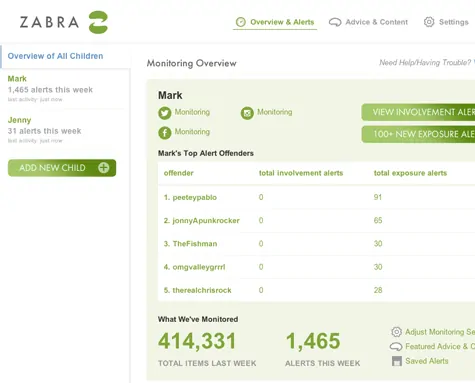Image resolution: width=475 pixels, height=383 pixels.
Task: Click Mark's Top Alert Offenders heading
Action: point(206,153)
